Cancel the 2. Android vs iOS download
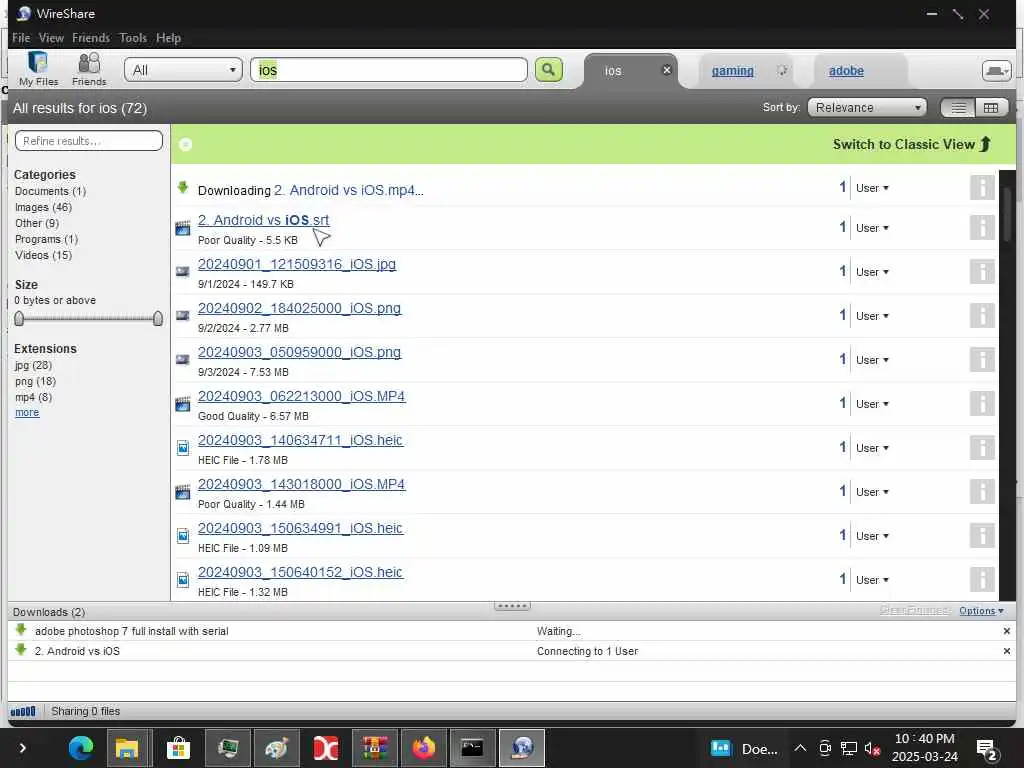 [1006, 651]
